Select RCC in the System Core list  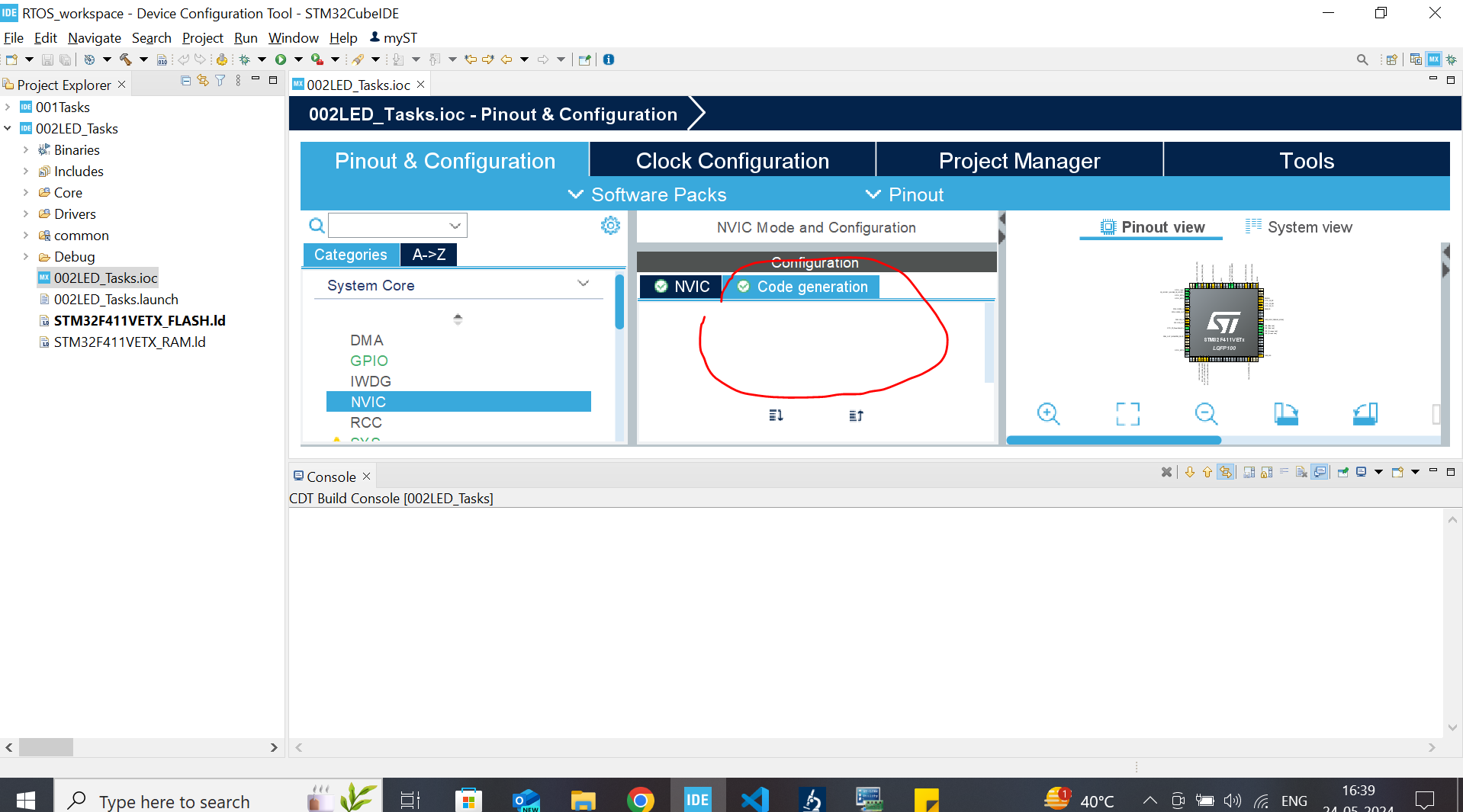[366, 422]
